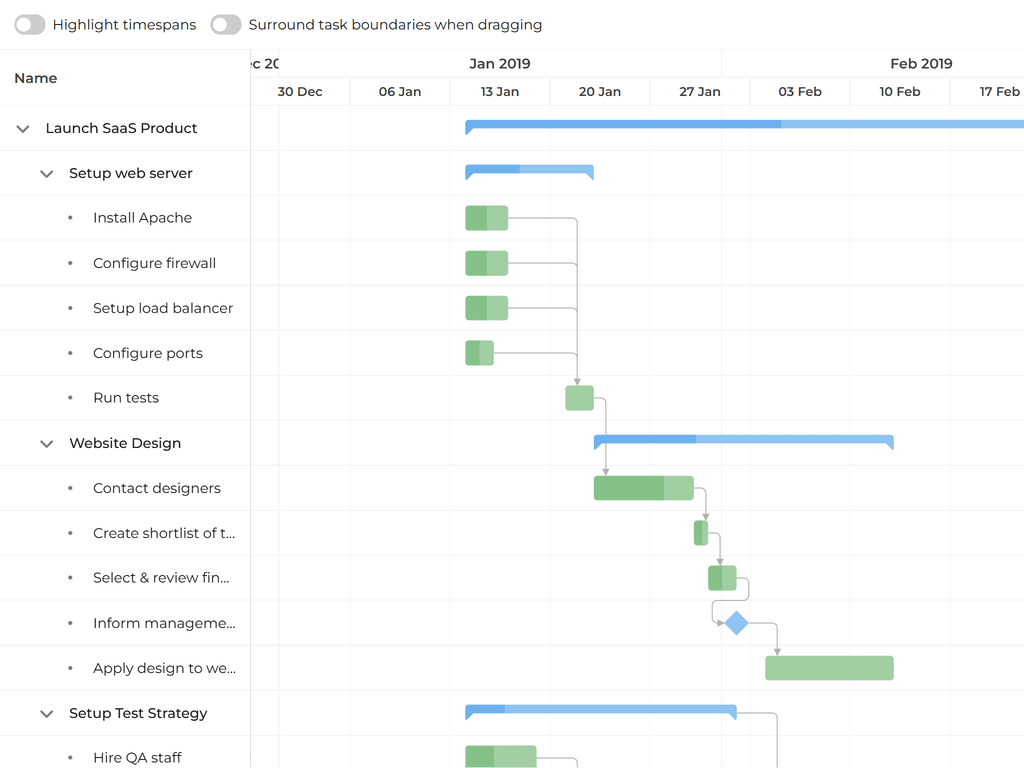The width and height of the screenshot is (1024, 768).
Task: Click the 13 Jan week header
Action: tap(499, 92)
